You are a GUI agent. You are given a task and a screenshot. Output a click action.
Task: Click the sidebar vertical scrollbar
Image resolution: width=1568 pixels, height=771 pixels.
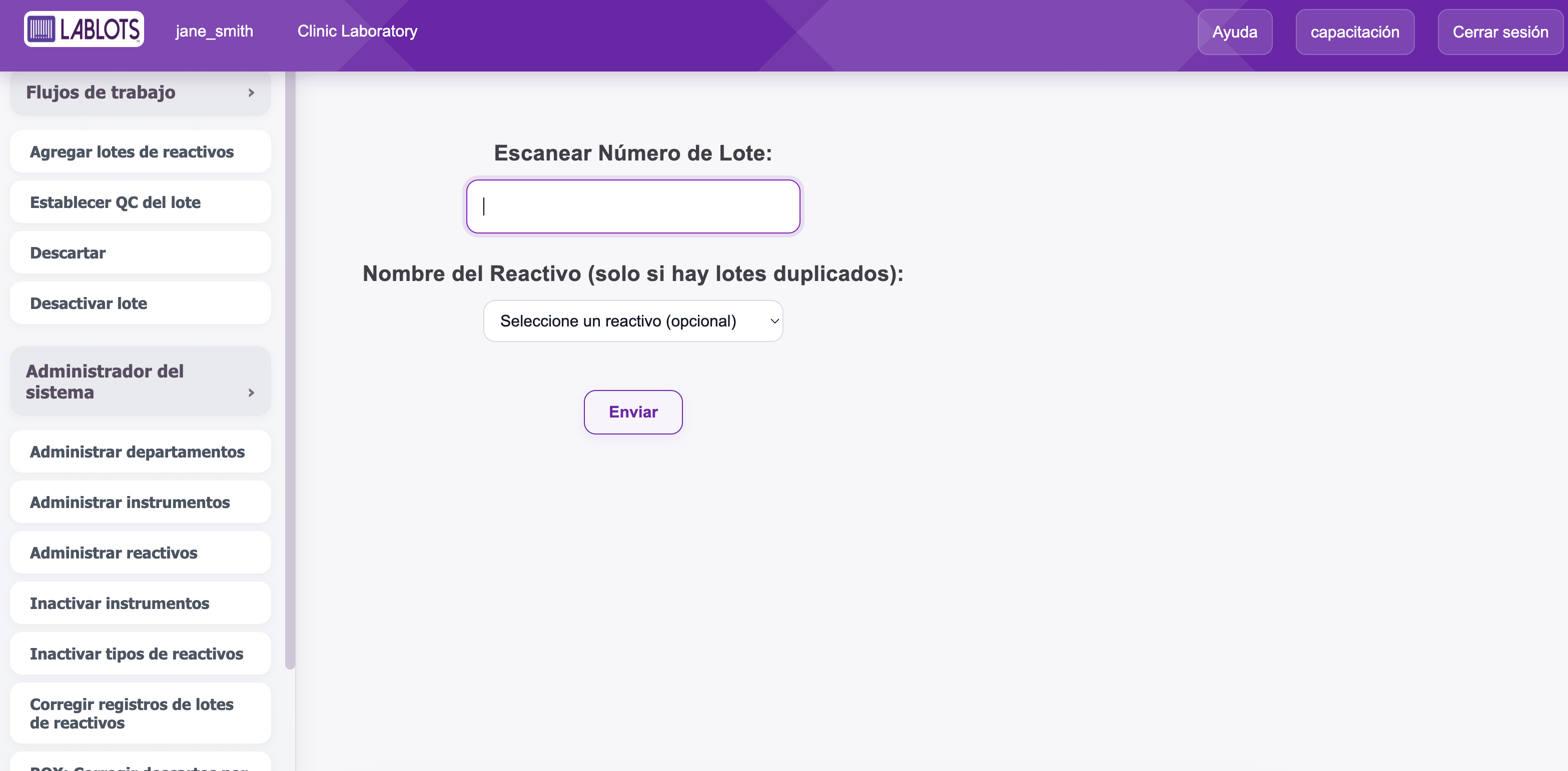point(290,371)
